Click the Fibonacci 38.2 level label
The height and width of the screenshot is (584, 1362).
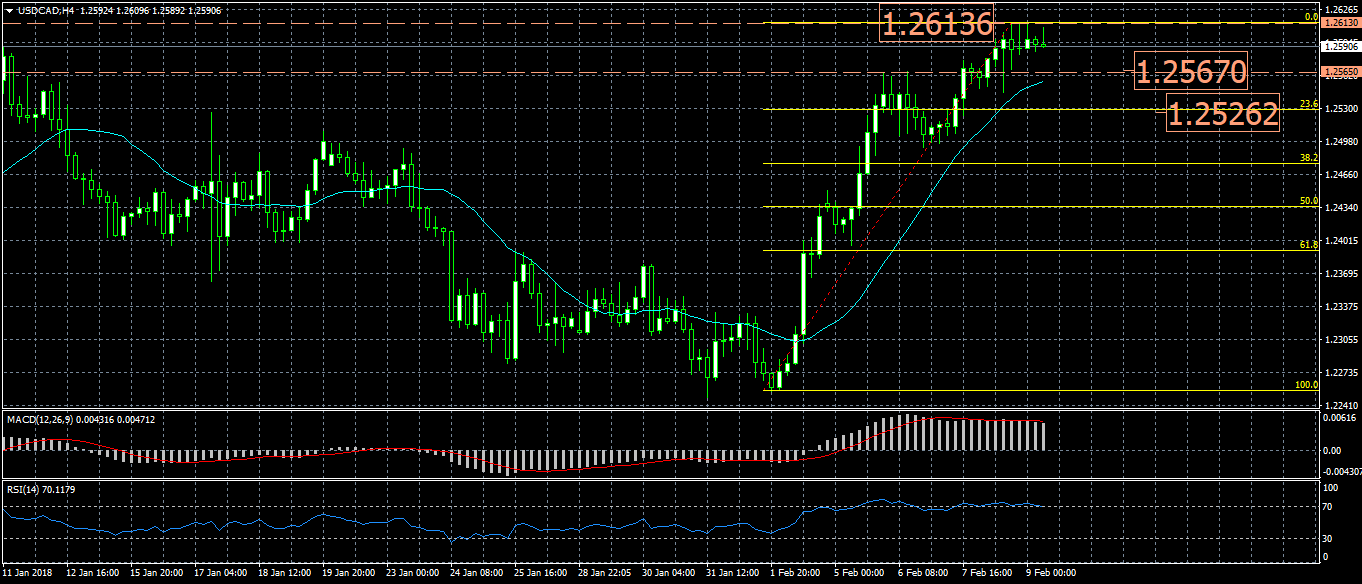point(1306,158)
